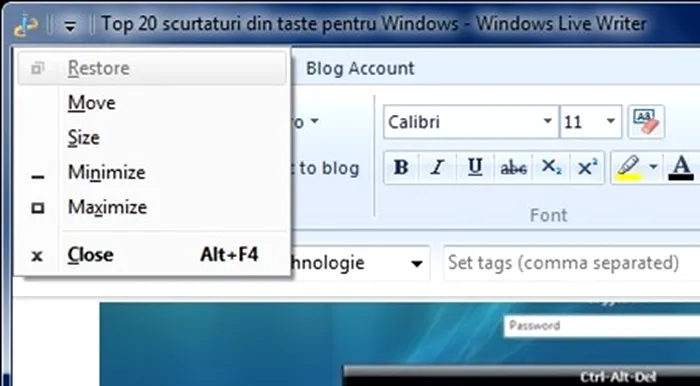Image resolution: width=700 pixels, height=386 pixels.
Task: Toggle Italic formatting
Action: 438,167
